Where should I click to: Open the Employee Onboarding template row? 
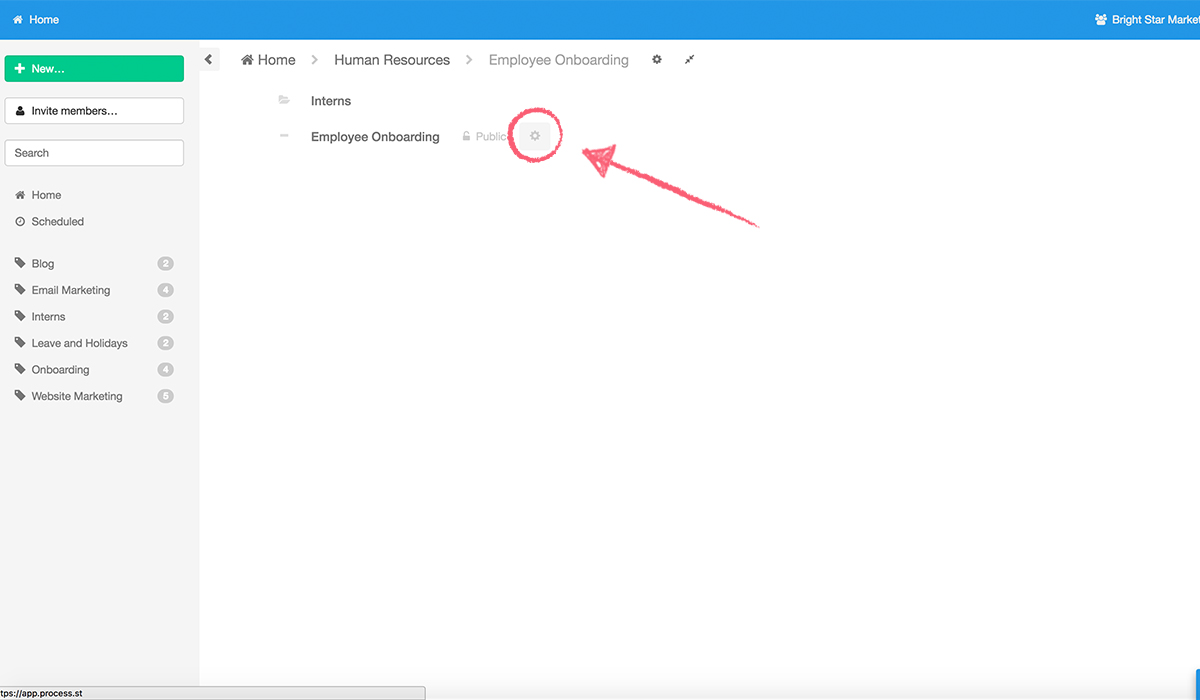(375, 137)
